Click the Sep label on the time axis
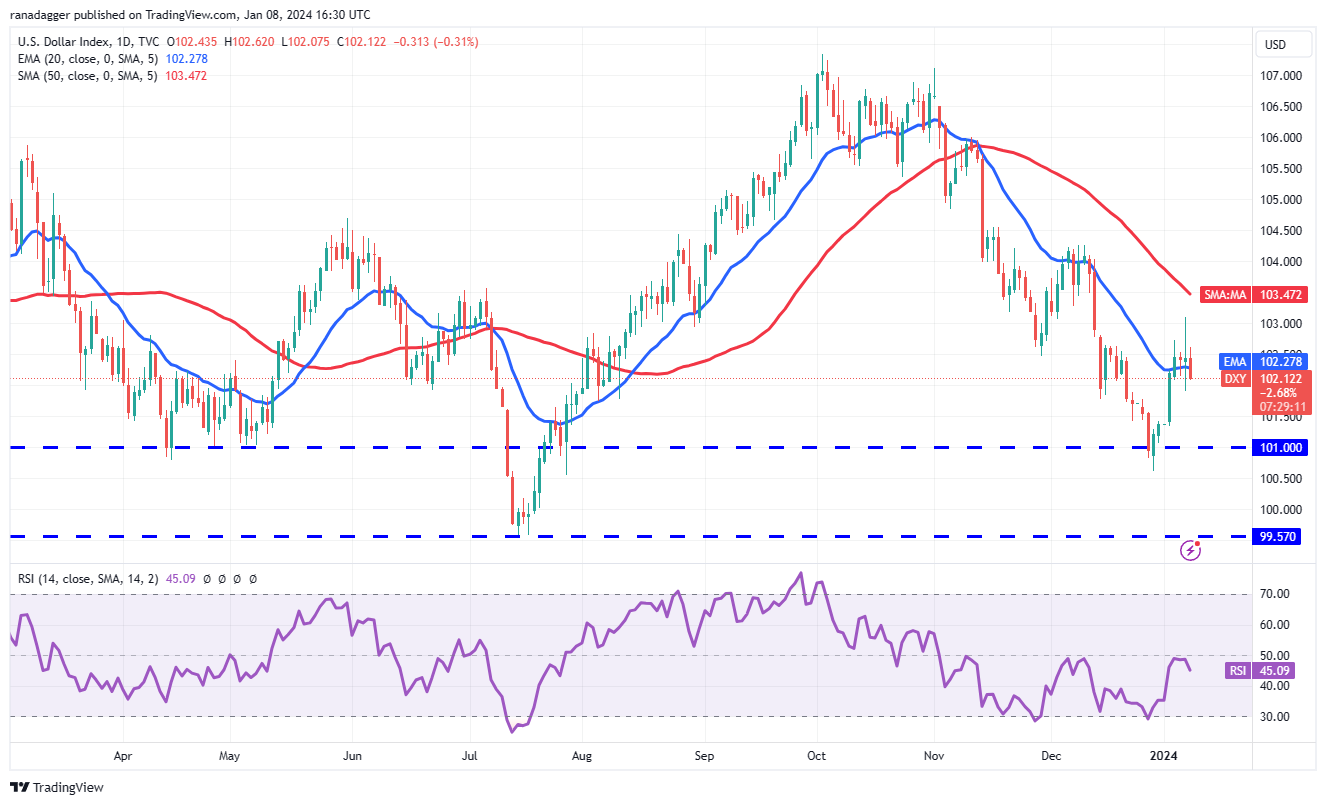The height and width of the screenshot is (805, 1326). (x=705, y=757)
